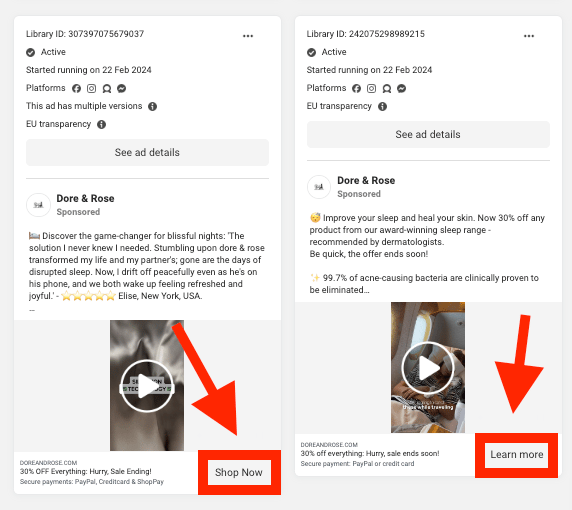572x510 pixels.
Task: Click Audience Network icon in left ad
Action: pyautogui.click(x=107, y=88)
